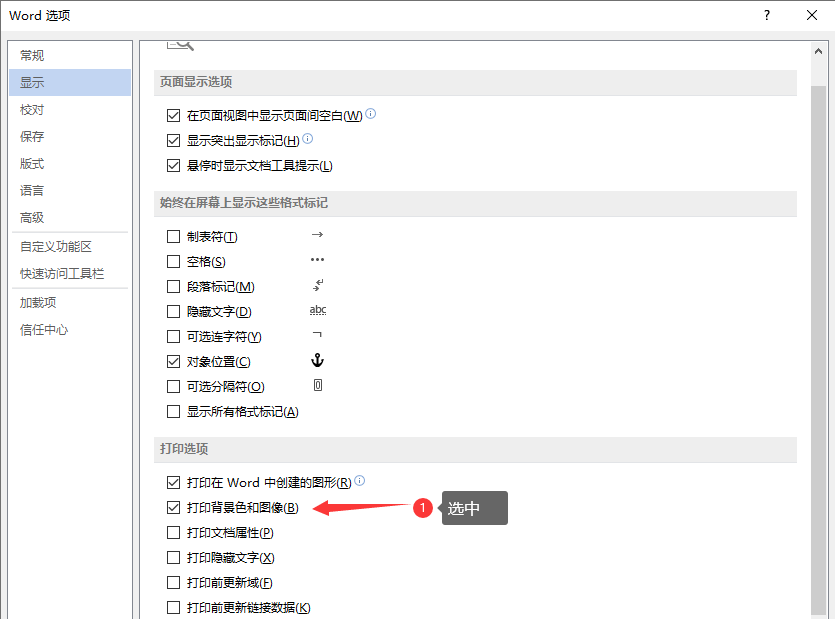Open 自定义功能区 settings
This screenshot has width=835, height=619.
tap(70, 247)
